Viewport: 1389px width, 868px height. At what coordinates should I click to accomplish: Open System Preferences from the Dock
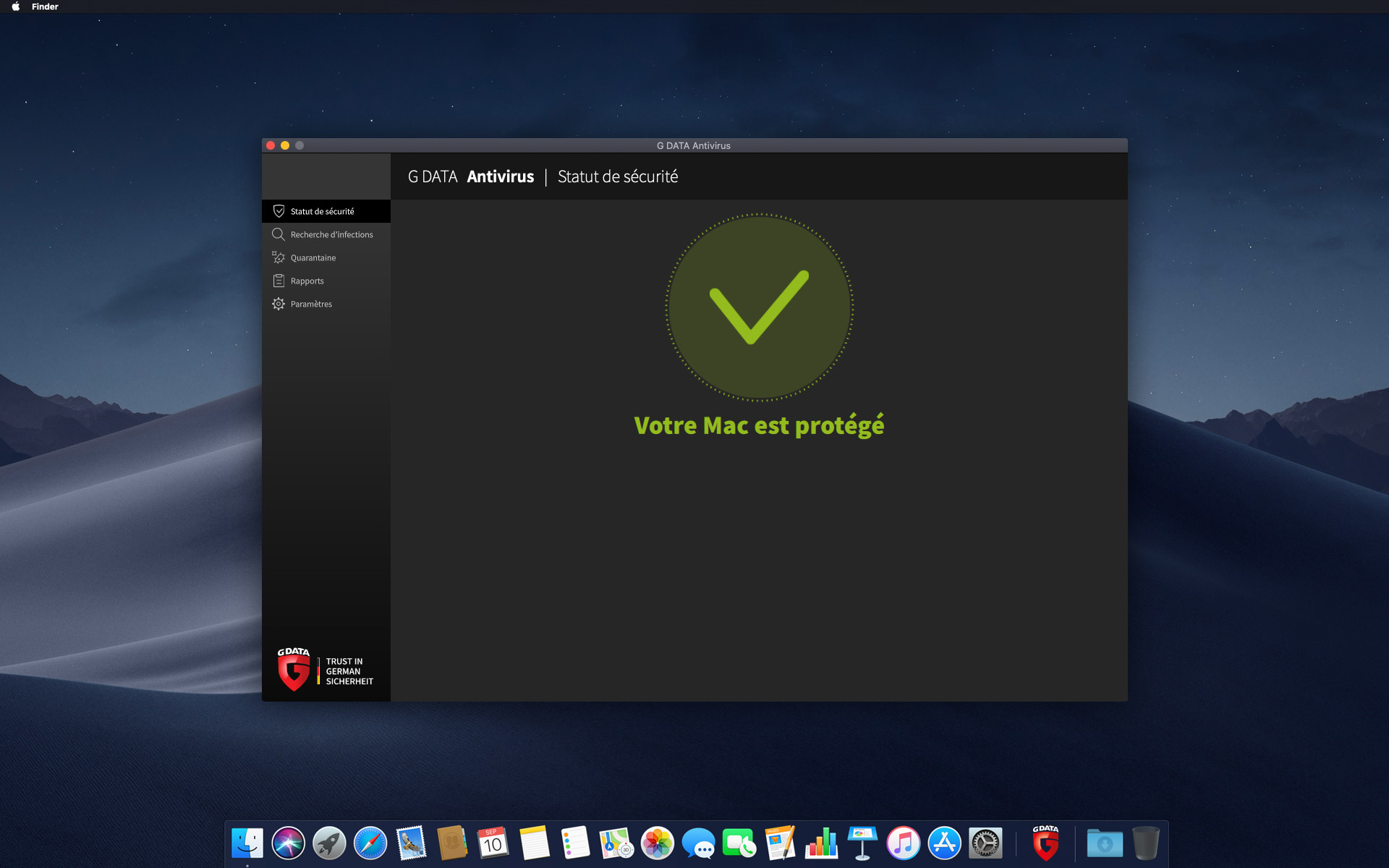click(985, 843)
